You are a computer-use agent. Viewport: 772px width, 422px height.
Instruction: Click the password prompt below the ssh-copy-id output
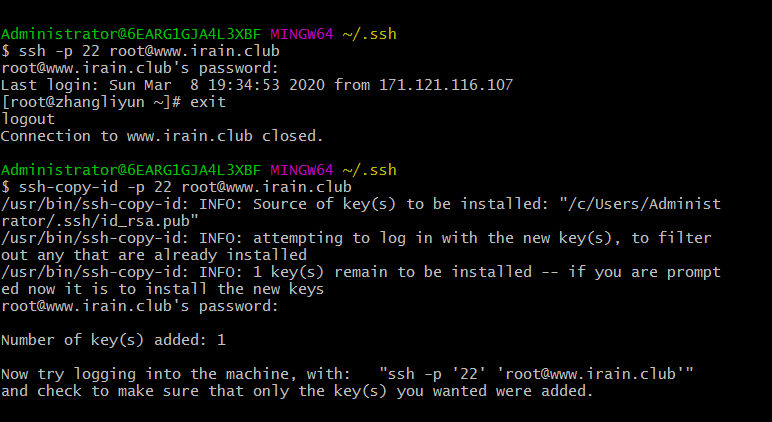pyautogui.click(x=140, y=306)
